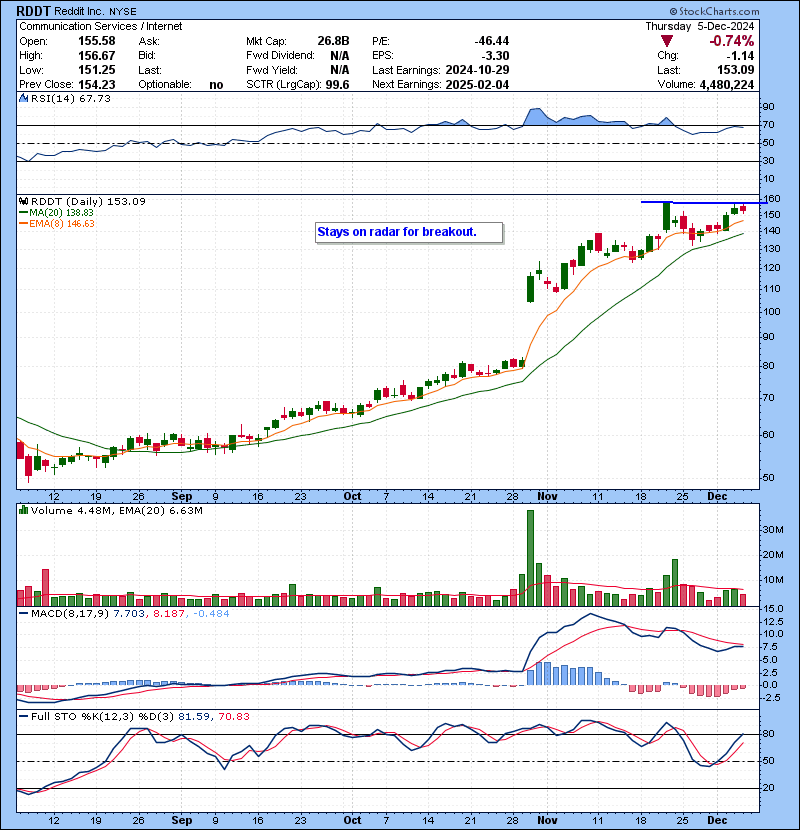Click the tallest green volume bar near Oct 29
800x830 pixels.
tap(531, 558)
